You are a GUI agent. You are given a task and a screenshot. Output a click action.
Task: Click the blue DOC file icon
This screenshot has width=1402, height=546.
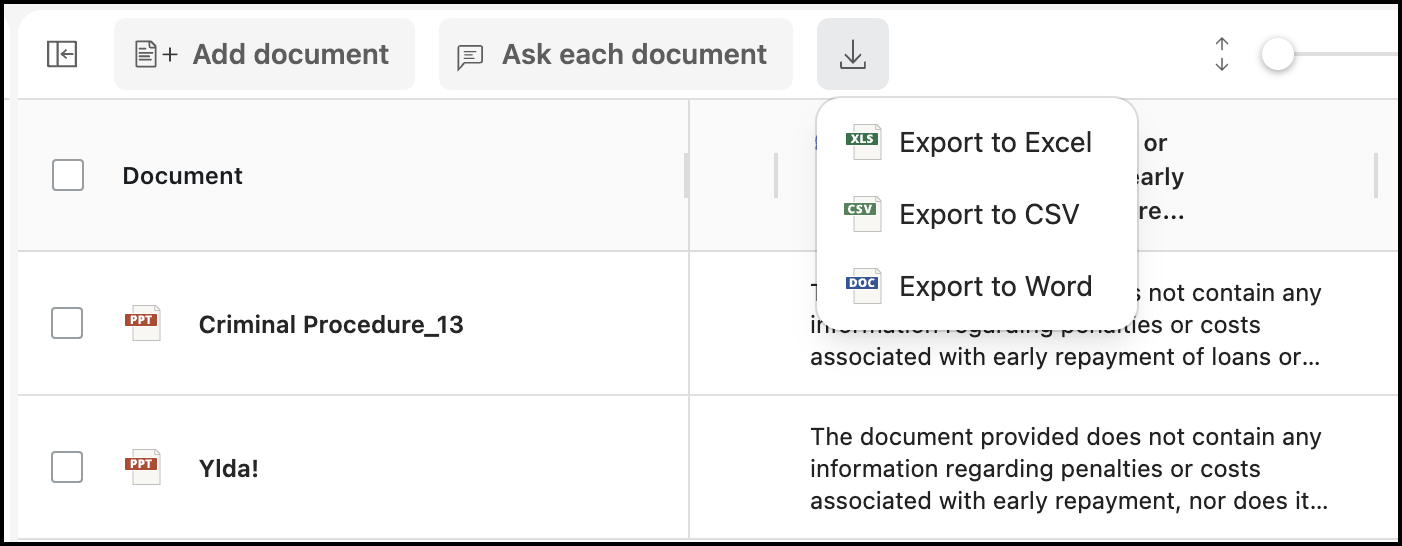coord(862,286)
